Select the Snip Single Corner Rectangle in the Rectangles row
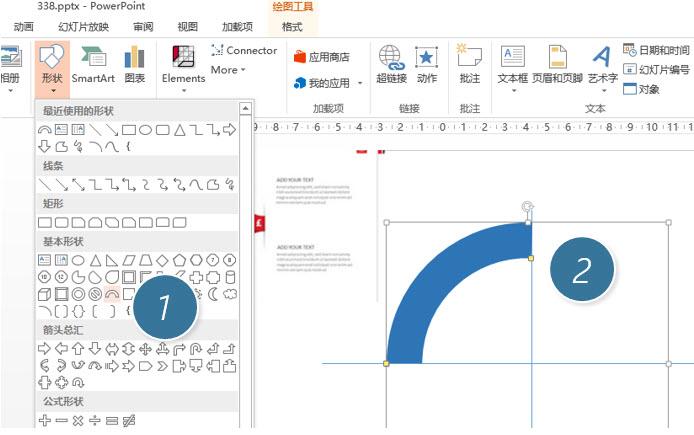 click(78, 222)
